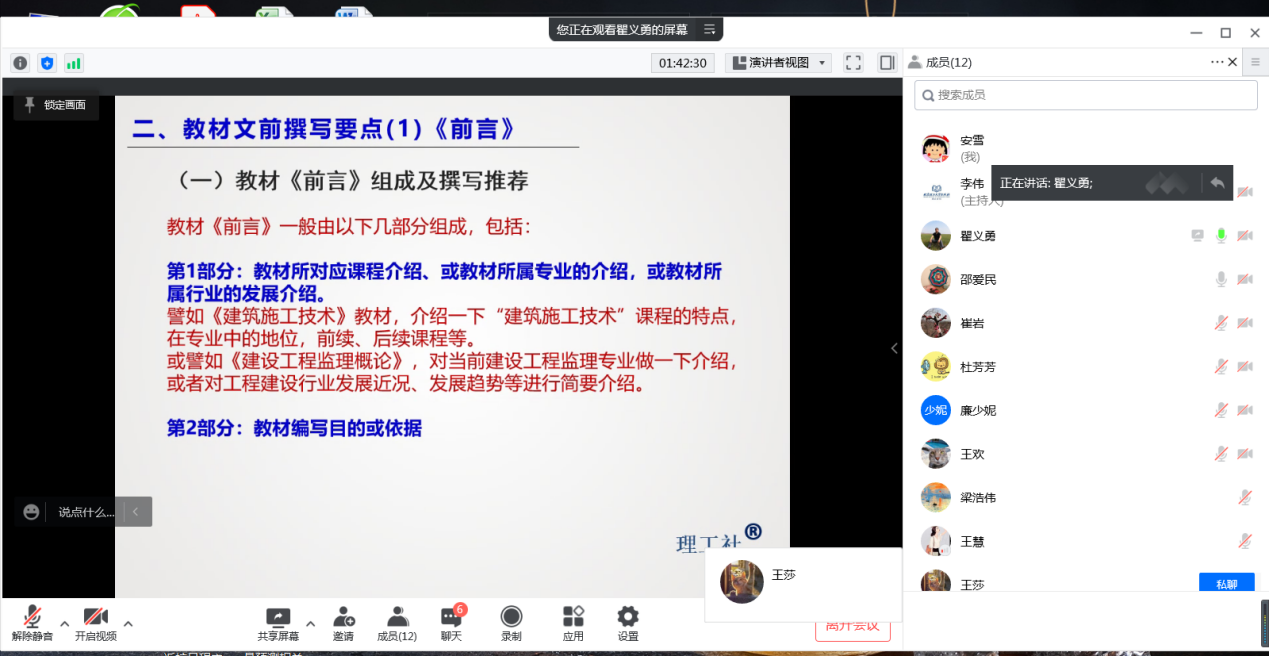Click the 私聊 button for 王莎
The height and width of the screenshot is (656, 1269).
point(1226,584)
